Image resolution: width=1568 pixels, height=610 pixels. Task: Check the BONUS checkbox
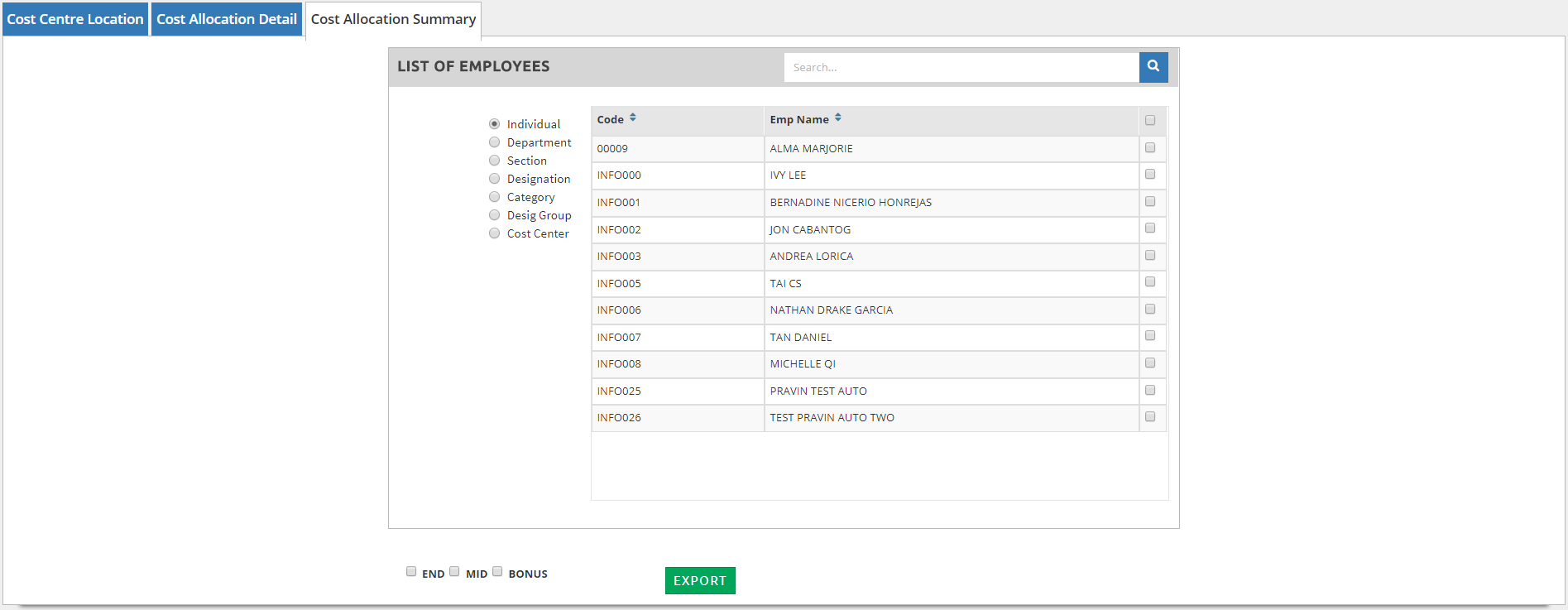[497, 571]
